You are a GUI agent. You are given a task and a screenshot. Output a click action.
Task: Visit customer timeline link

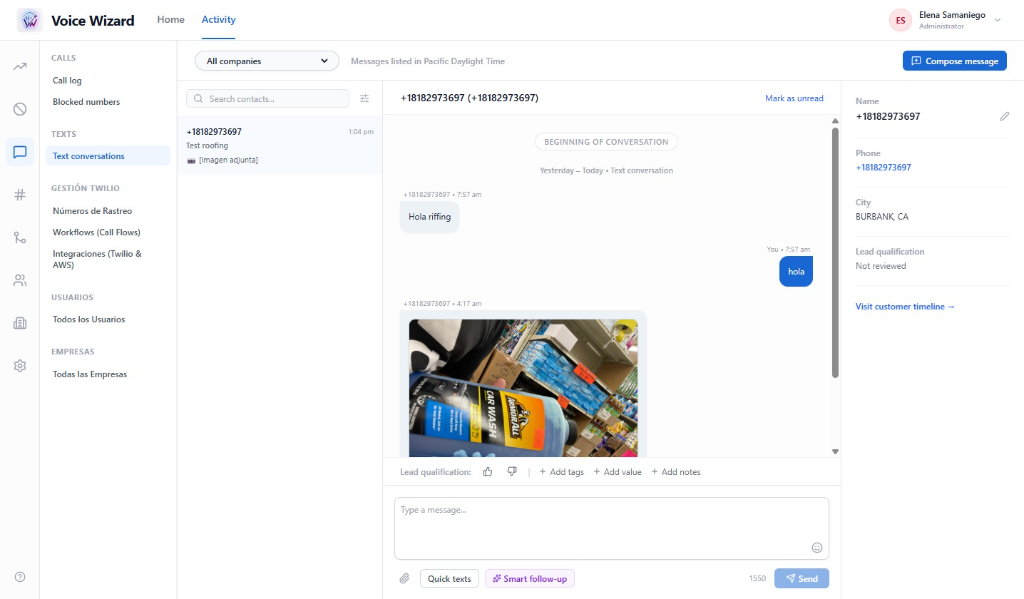(x=905, y=306)
